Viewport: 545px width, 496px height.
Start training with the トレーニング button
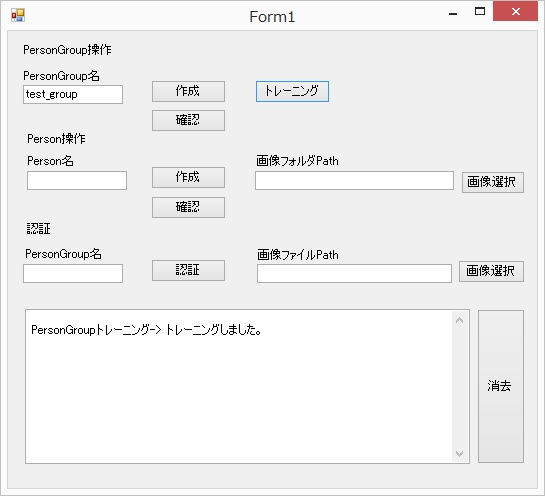pos(292,91)
